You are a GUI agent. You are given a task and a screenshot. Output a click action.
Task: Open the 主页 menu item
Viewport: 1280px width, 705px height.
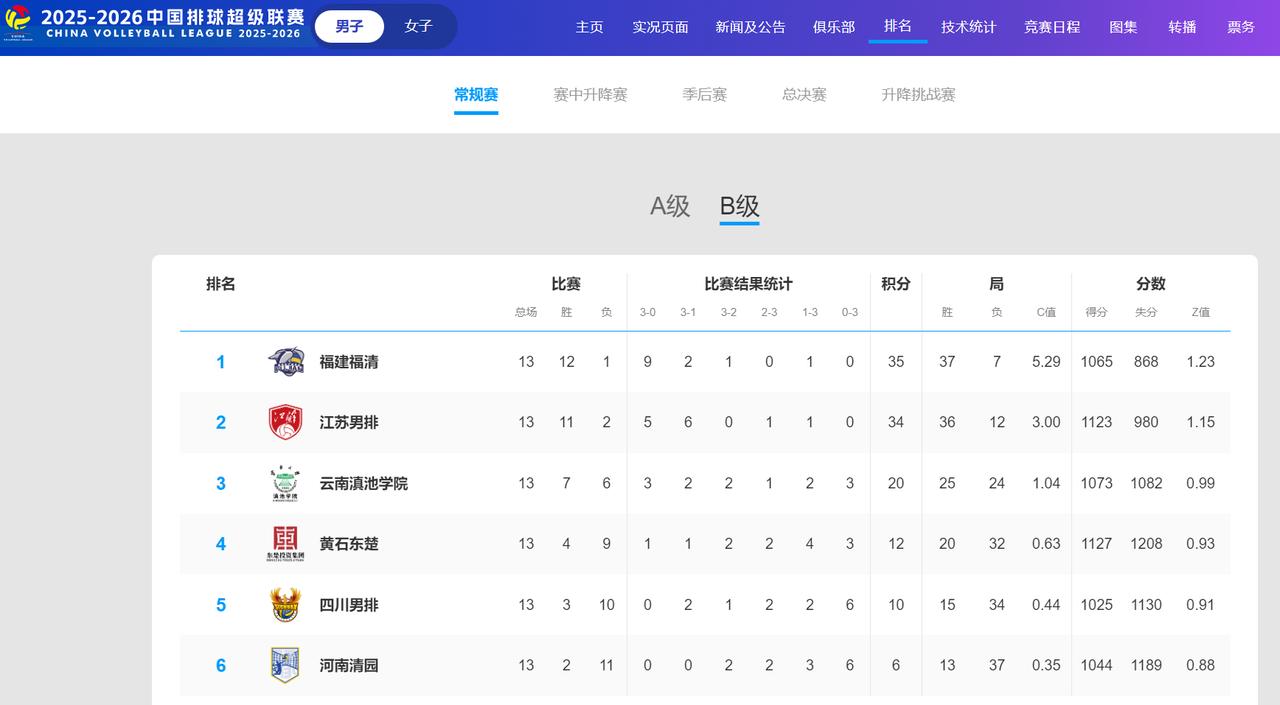point(589,27)
